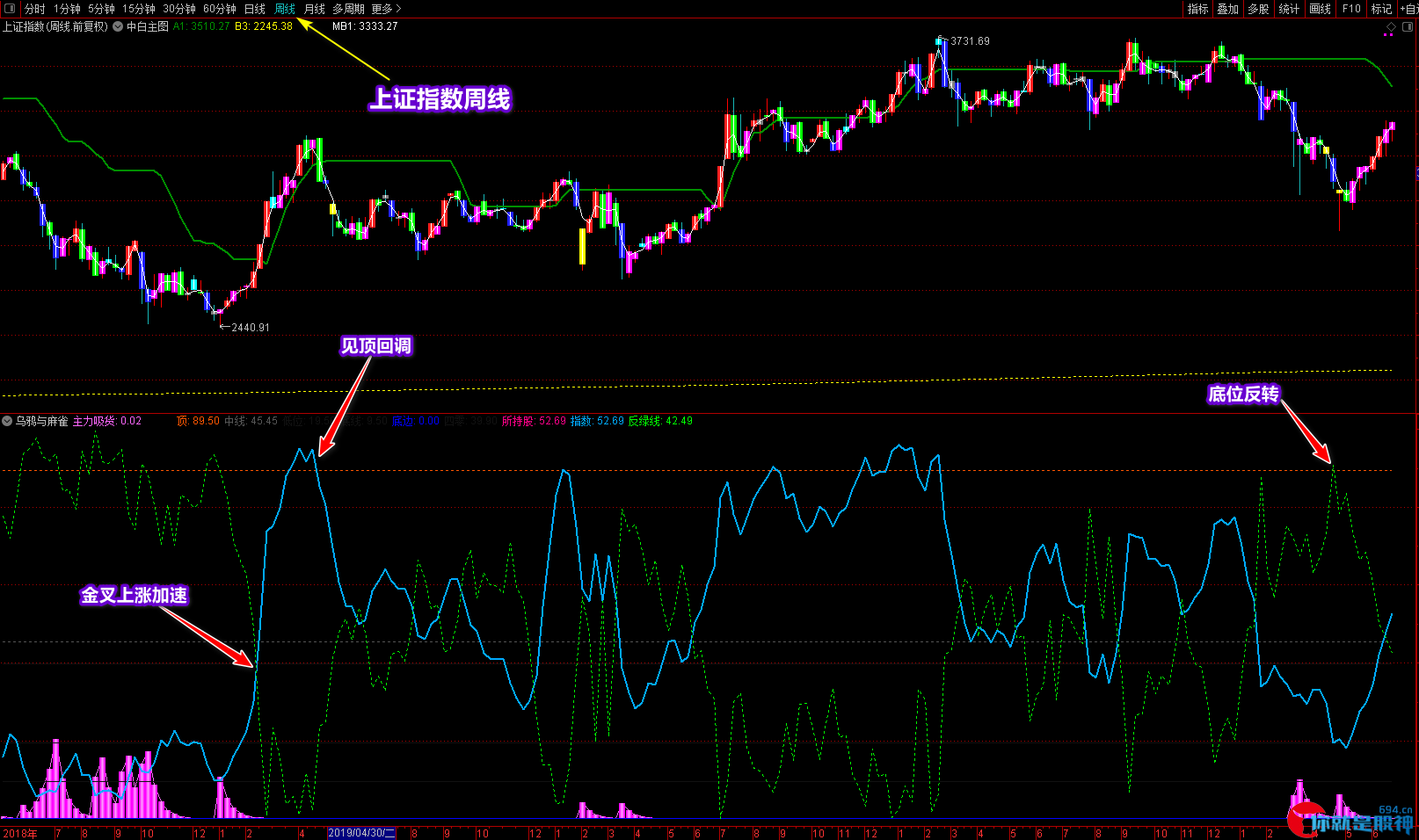This screenshot has height=840, width=1419.
Task: Select the 60分钟 period tab
Action: coord(220,9)
